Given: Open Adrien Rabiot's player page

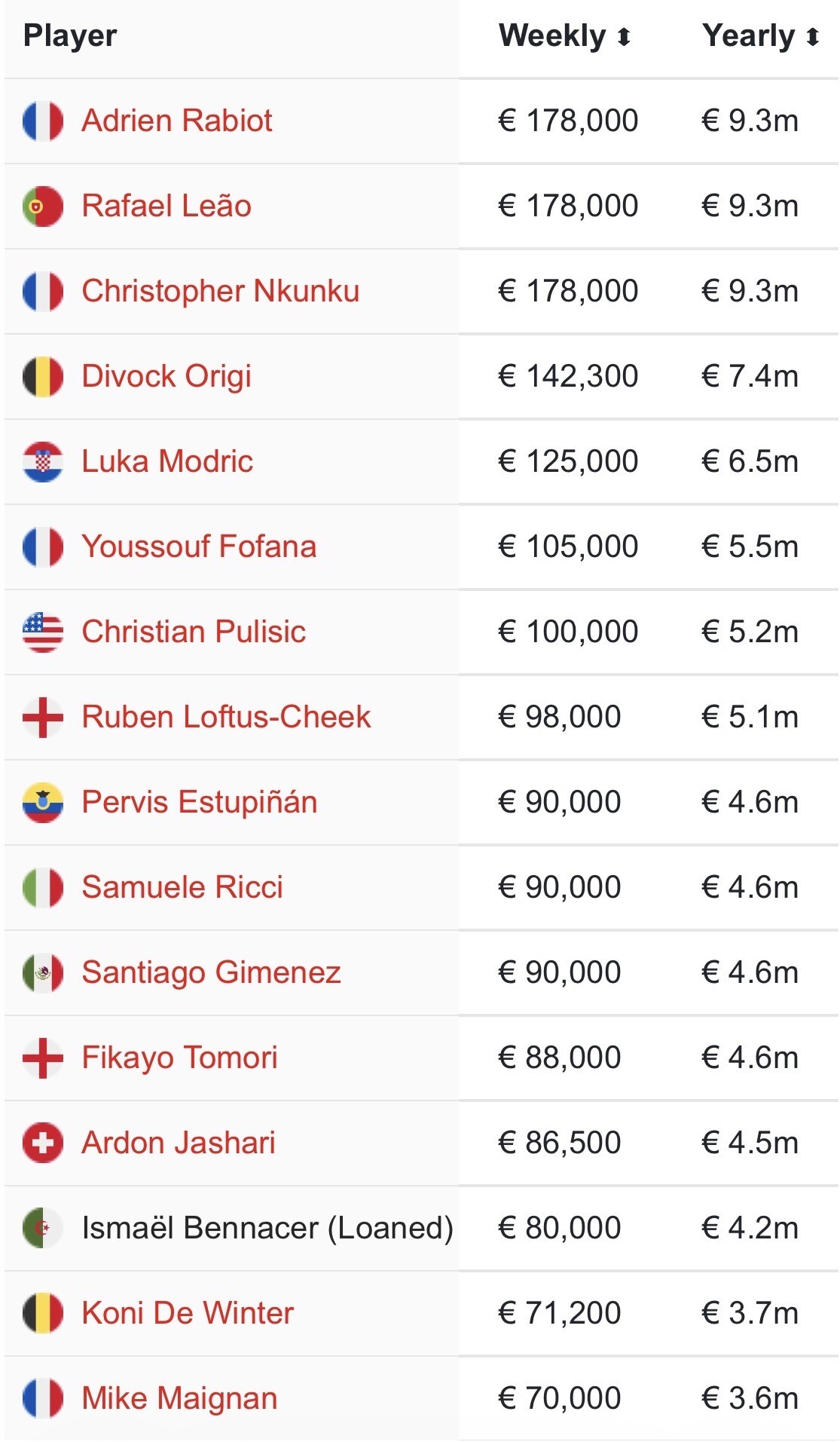Looking at the screenshot, I should point(176,121).
